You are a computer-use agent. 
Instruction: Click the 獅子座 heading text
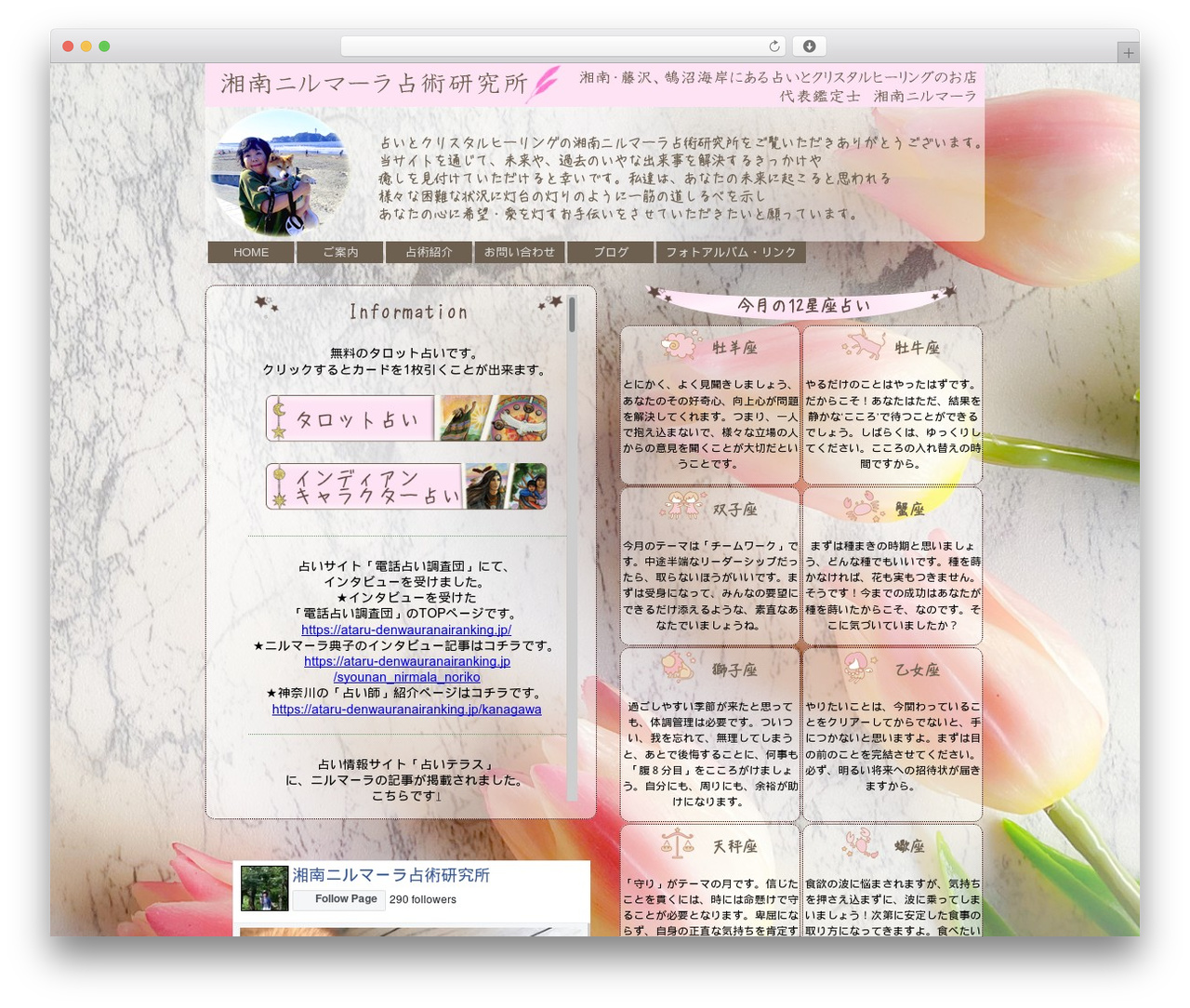735,670
